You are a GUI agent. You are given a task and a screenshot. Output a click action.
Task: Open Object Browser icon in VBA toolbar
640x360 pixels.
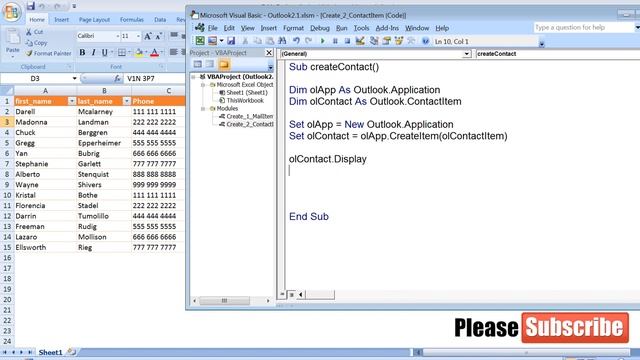tap(399, 41)
